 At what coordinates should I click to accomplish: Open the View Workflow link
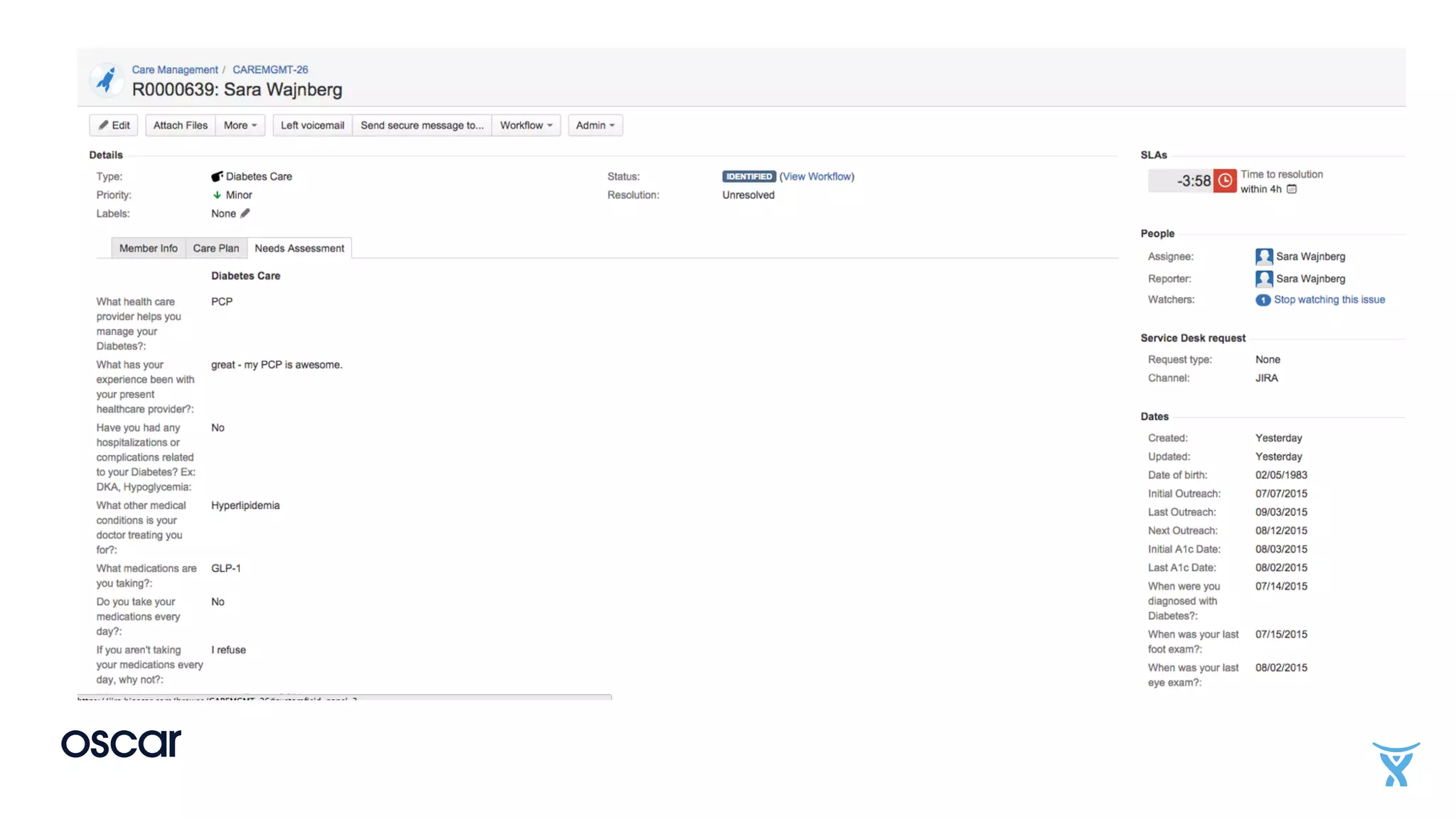pyautogui.click(x=816, y=176)
